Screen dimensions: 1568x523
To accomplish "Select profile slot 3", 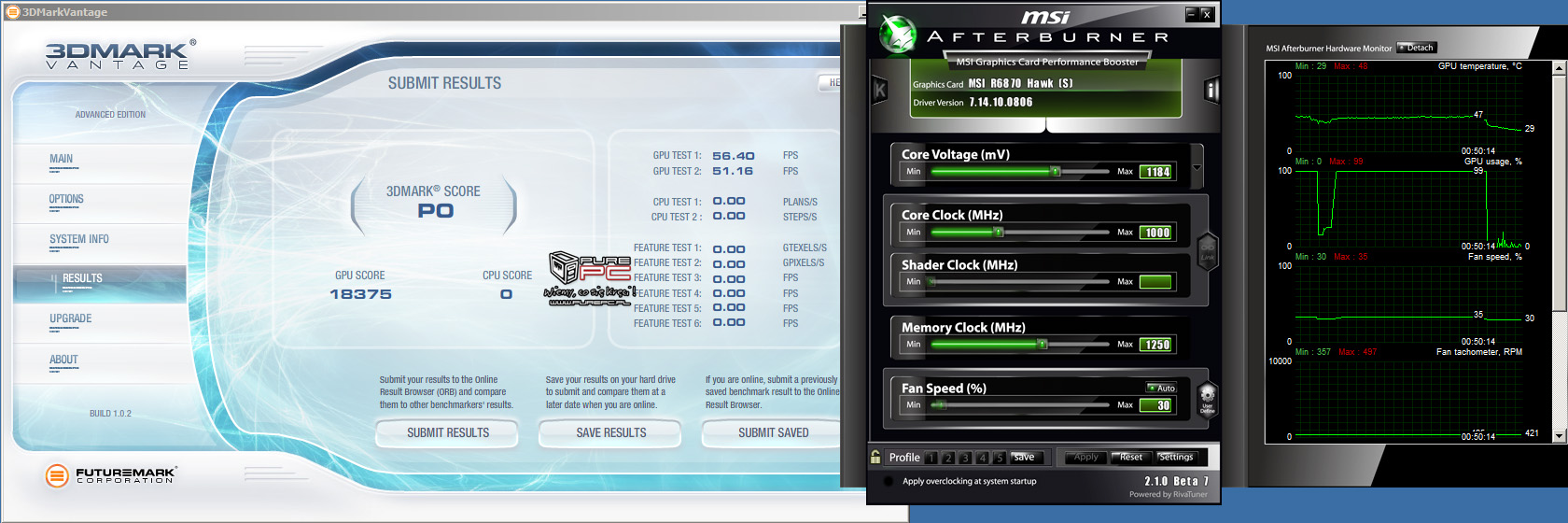I will [965, 458].
